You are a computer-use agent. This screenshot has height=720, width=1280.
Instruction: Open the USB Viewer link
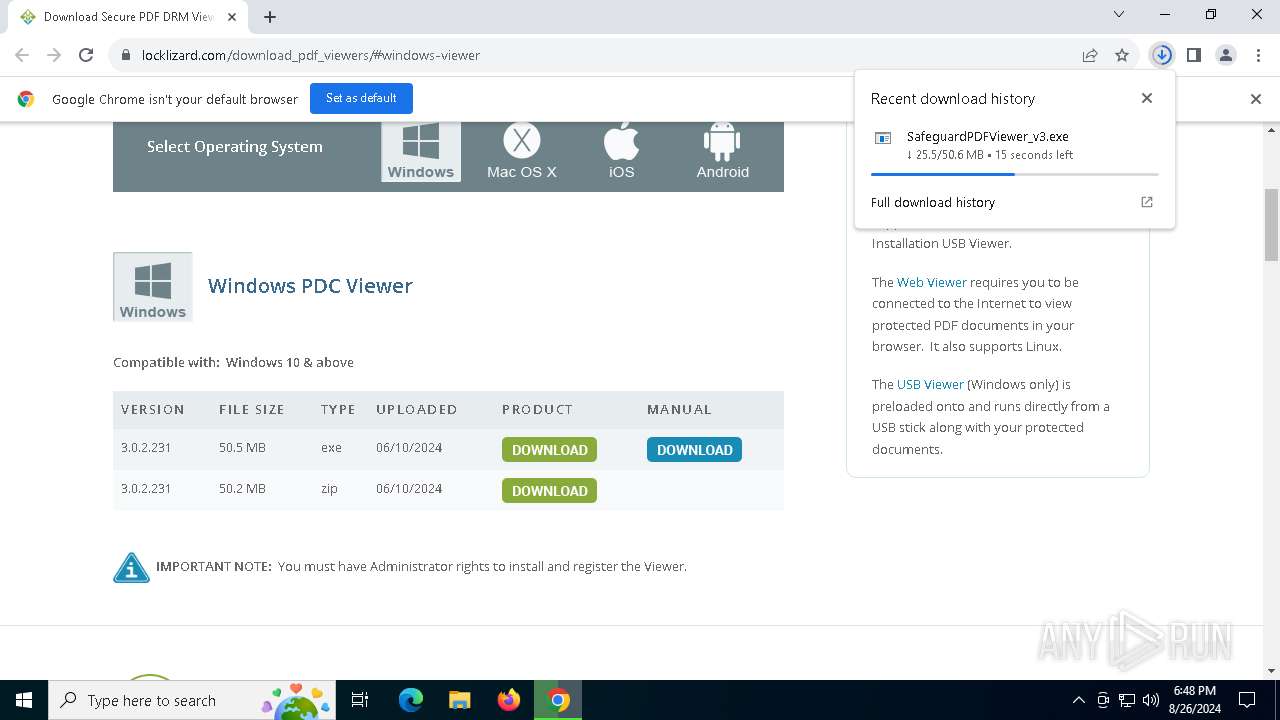coord(930,384)
